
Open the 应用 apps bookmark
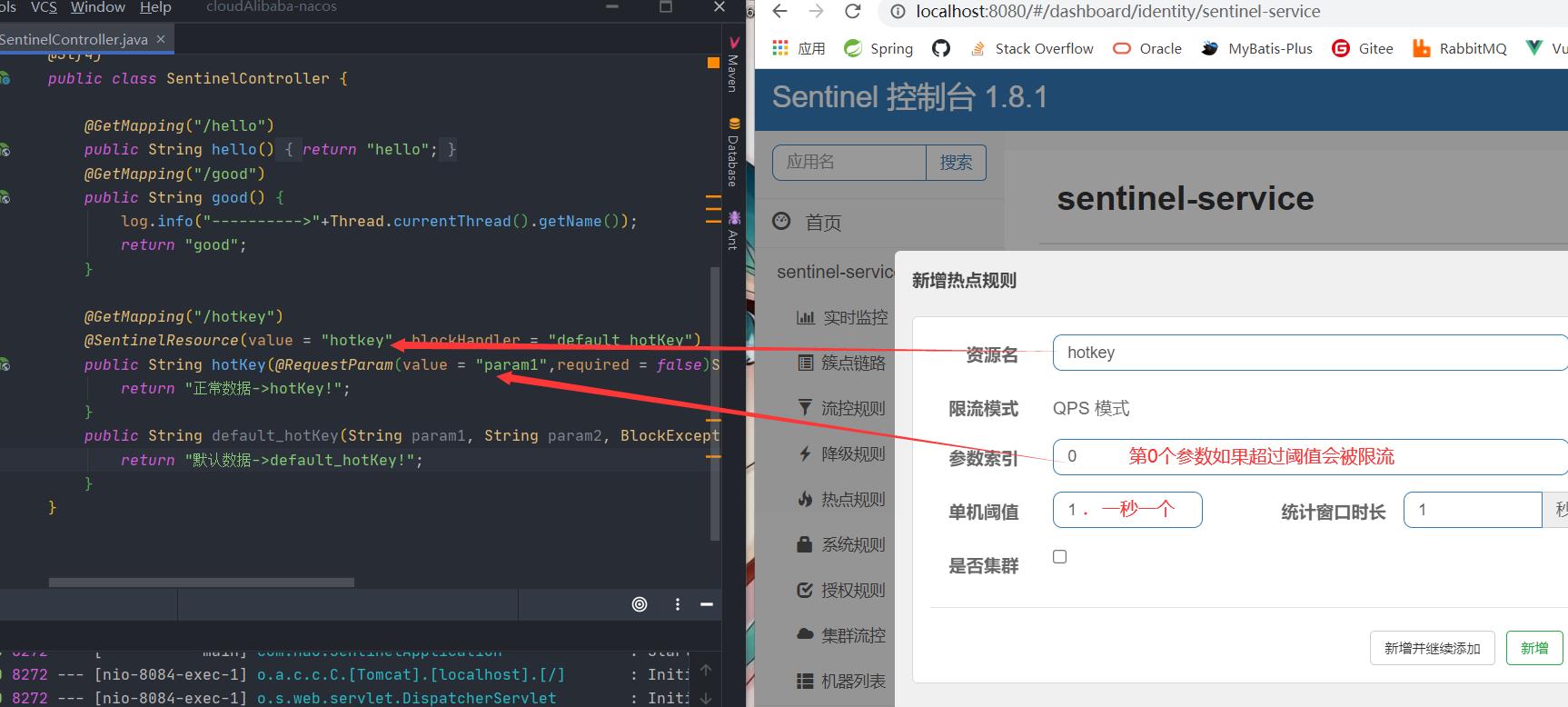click(799, 48)
